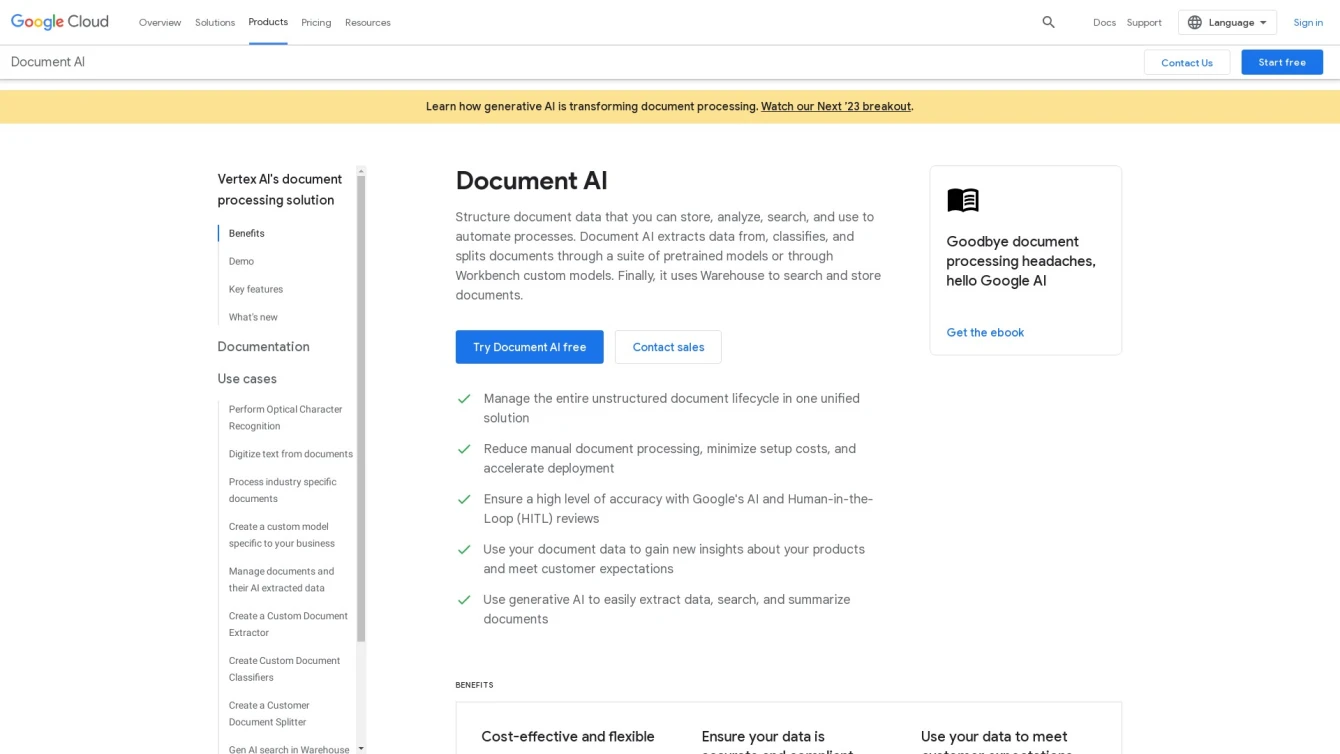Click Document AI subheader title

point(48,62)
